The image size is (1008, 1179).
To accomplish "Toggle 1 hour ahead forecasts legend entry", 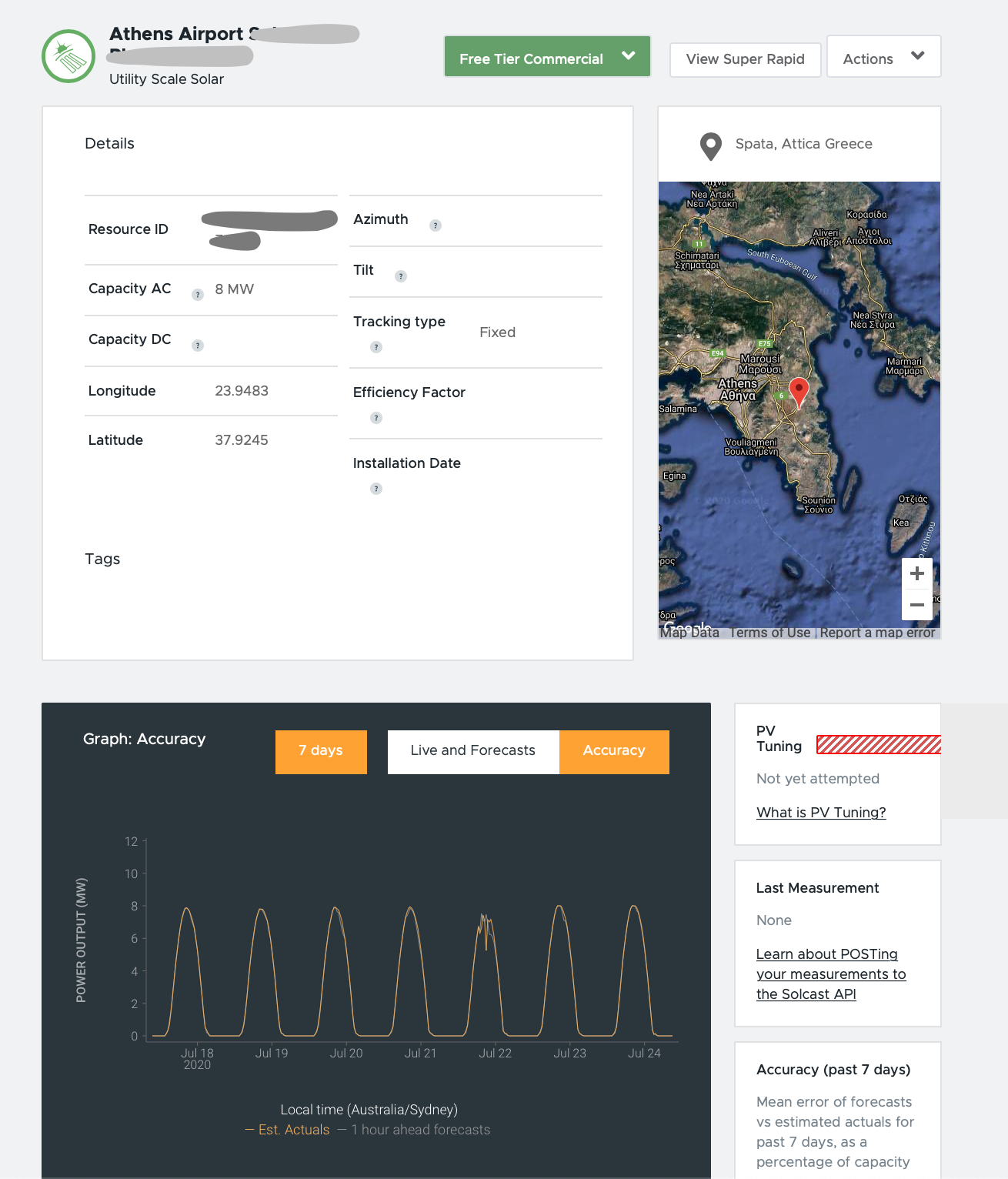I will (414, 1130).
